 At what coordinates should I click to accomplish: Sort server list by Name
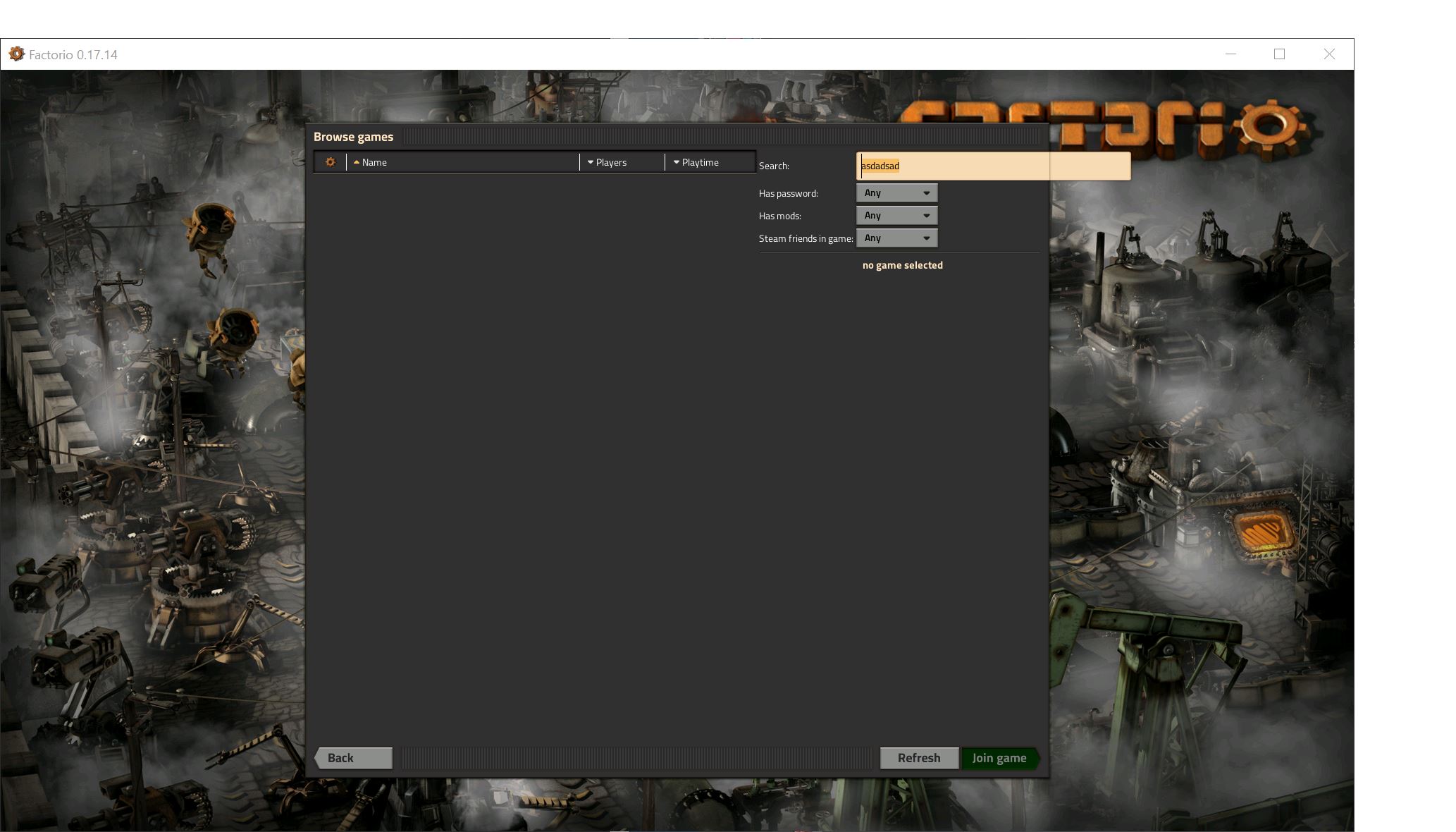pos(463,162)
